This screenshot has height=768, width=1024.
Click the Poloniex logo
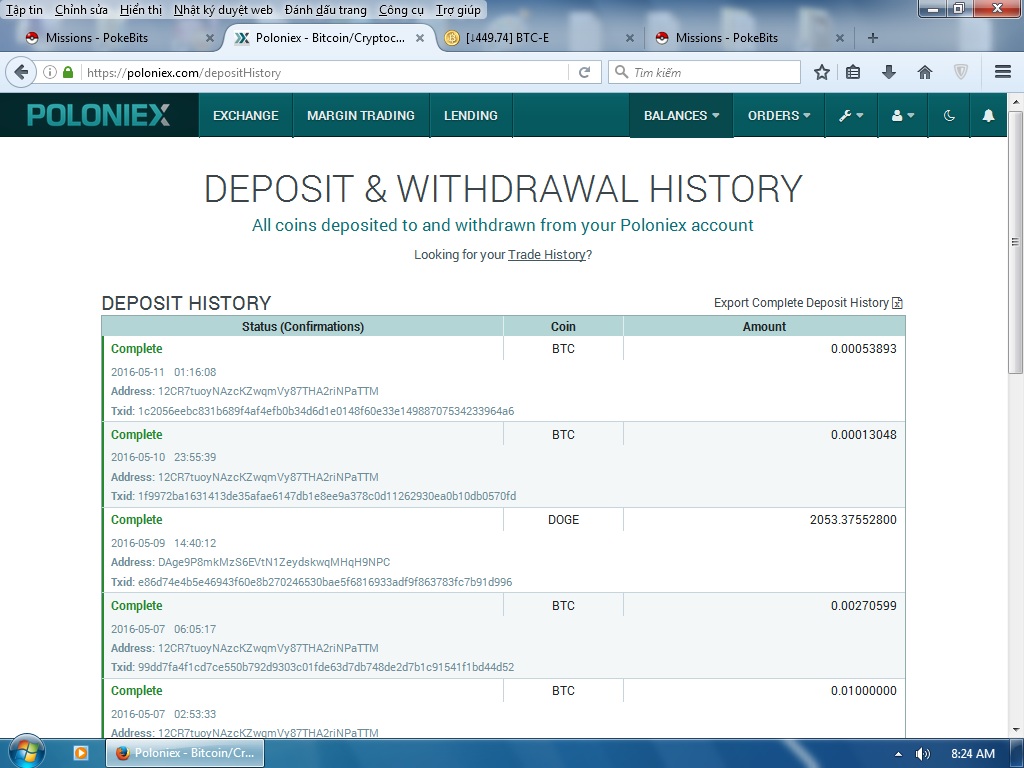[99, 115]
